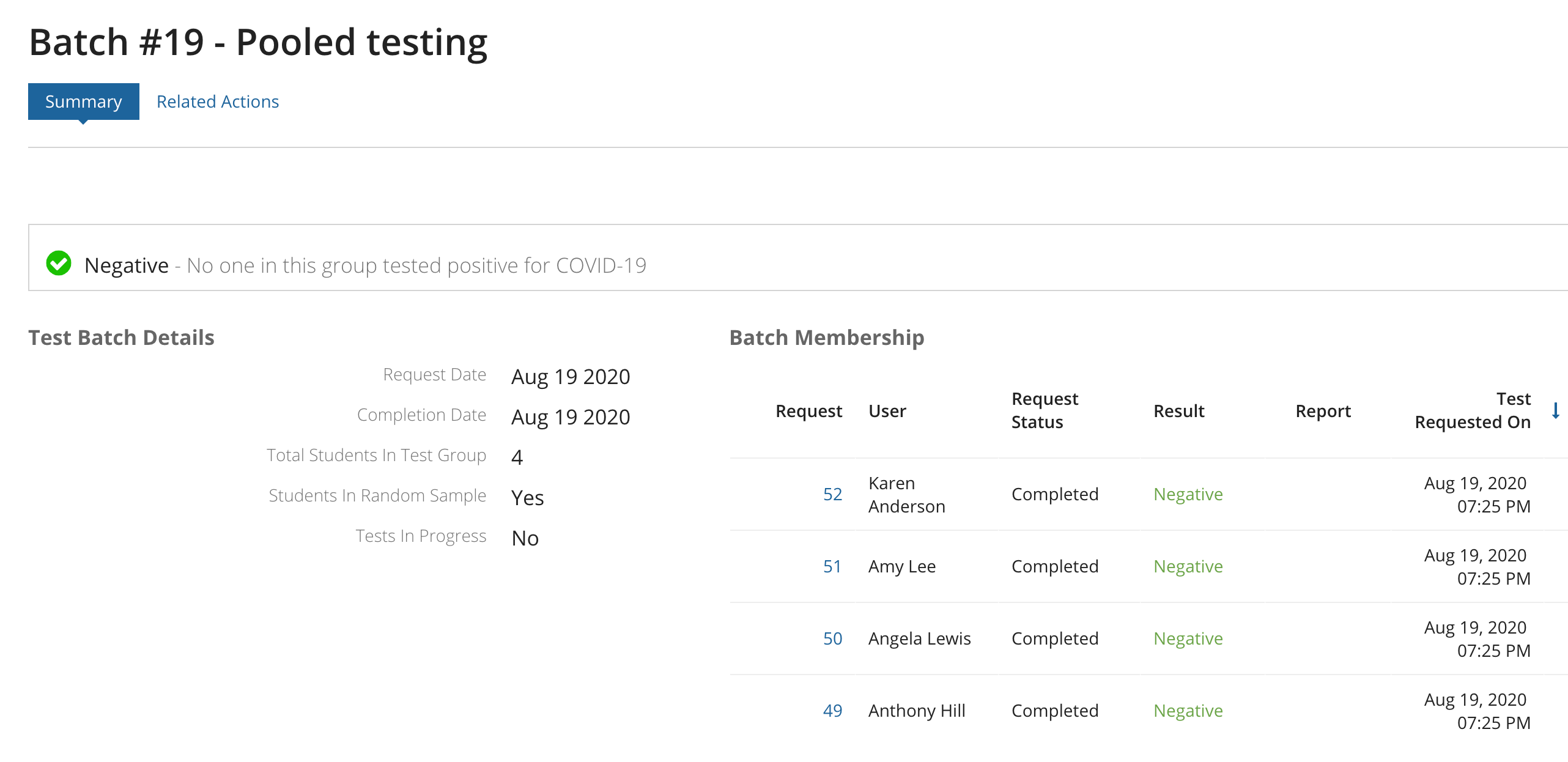Click Completed status for Karen Anderson
The width and height of the screenshot is (1568, 762).
tap(1055, 494)
